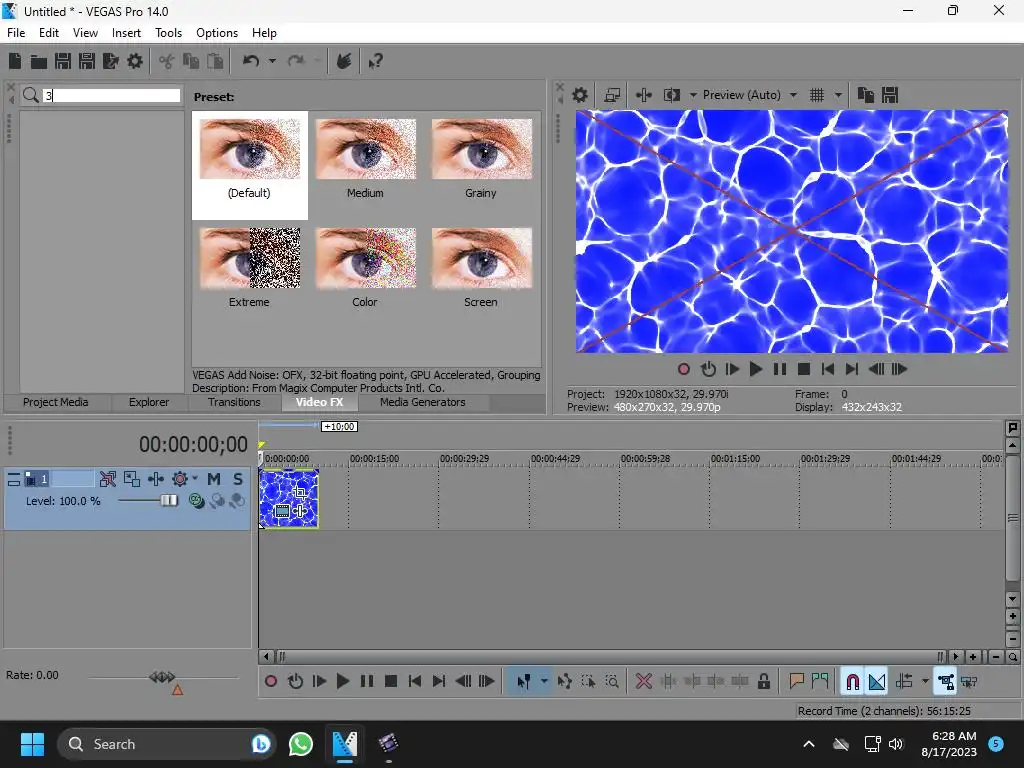
Task: Switch to Transitions tab
Action: point(234,402)
